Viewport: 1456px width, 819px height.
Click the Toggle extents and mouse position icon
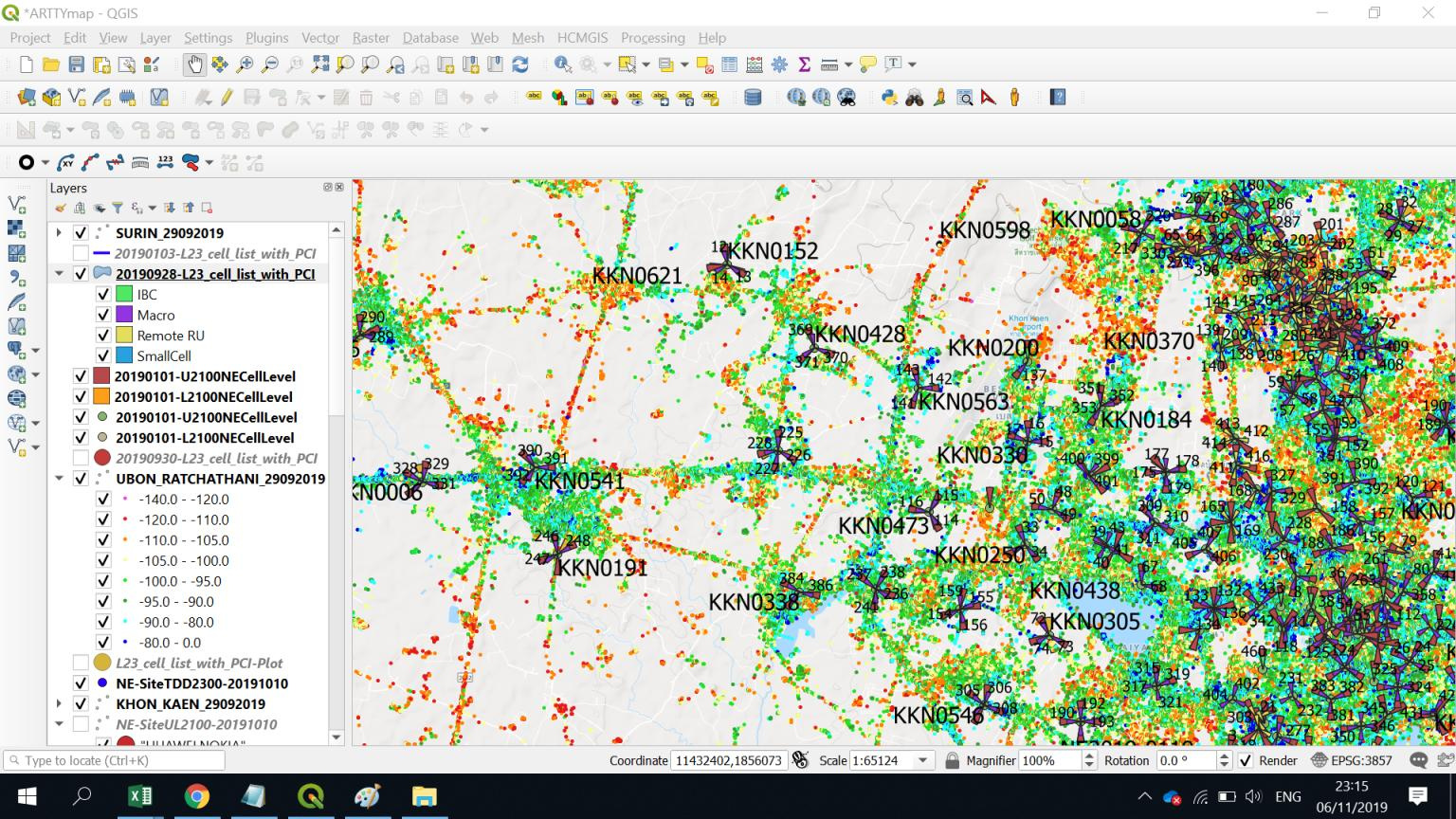(x=800, y=760)
